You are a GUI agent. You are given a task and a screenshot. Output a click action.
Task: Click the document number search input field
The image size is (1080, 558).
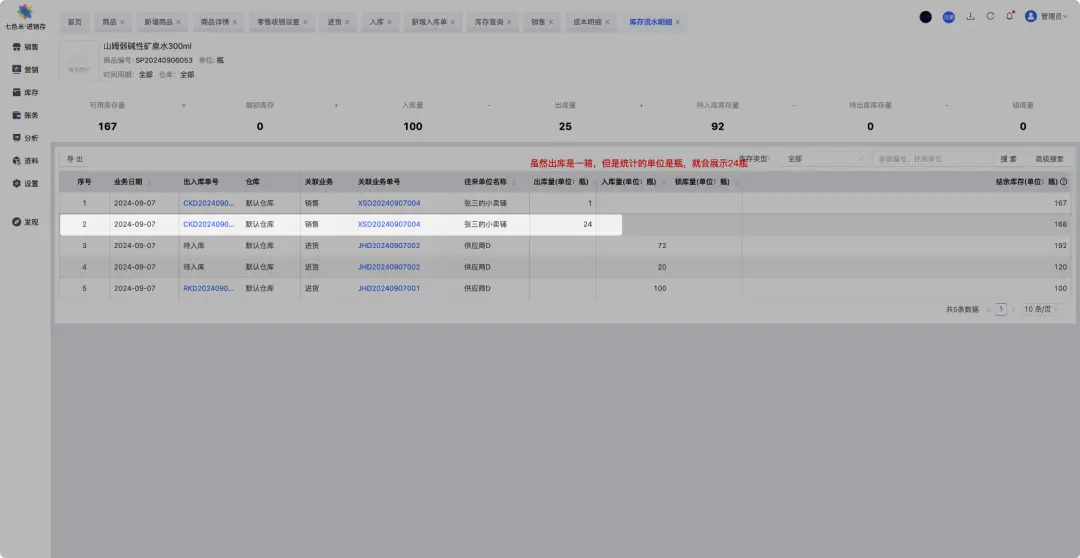[930, 159]
